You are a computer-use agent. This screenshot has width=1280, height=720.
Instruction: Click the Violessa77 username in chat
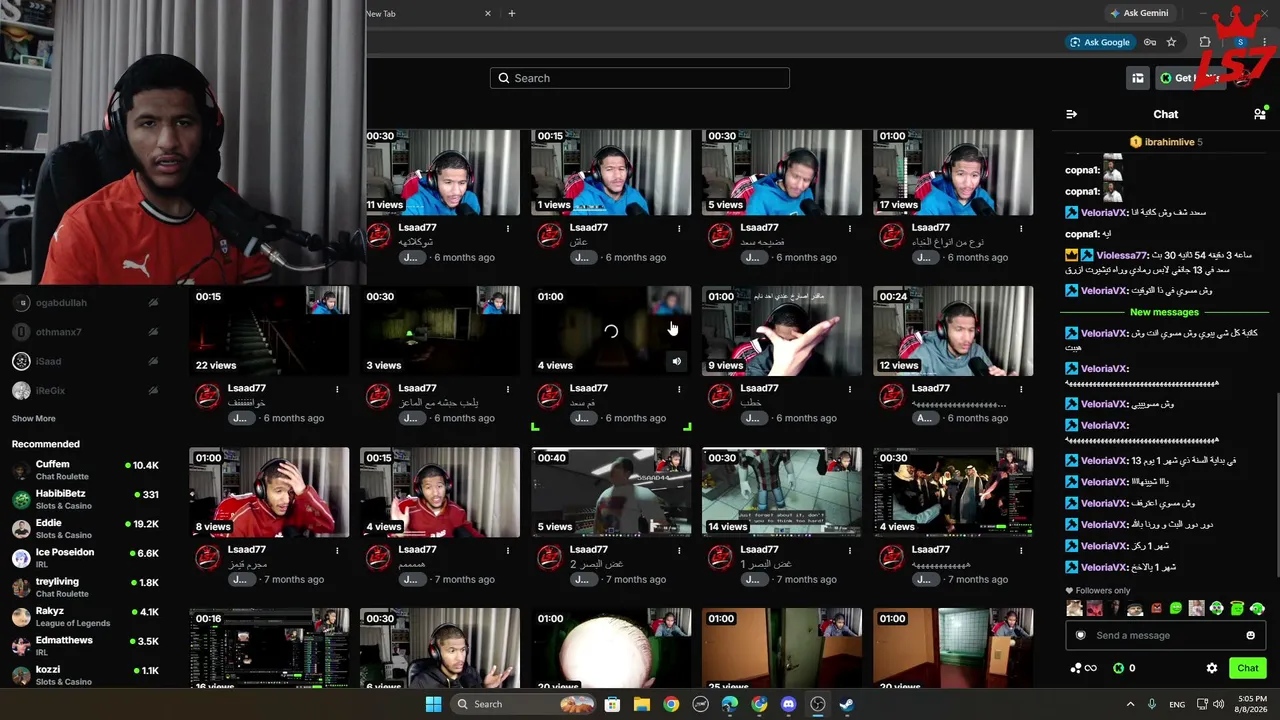click(x=1121, y=255)
